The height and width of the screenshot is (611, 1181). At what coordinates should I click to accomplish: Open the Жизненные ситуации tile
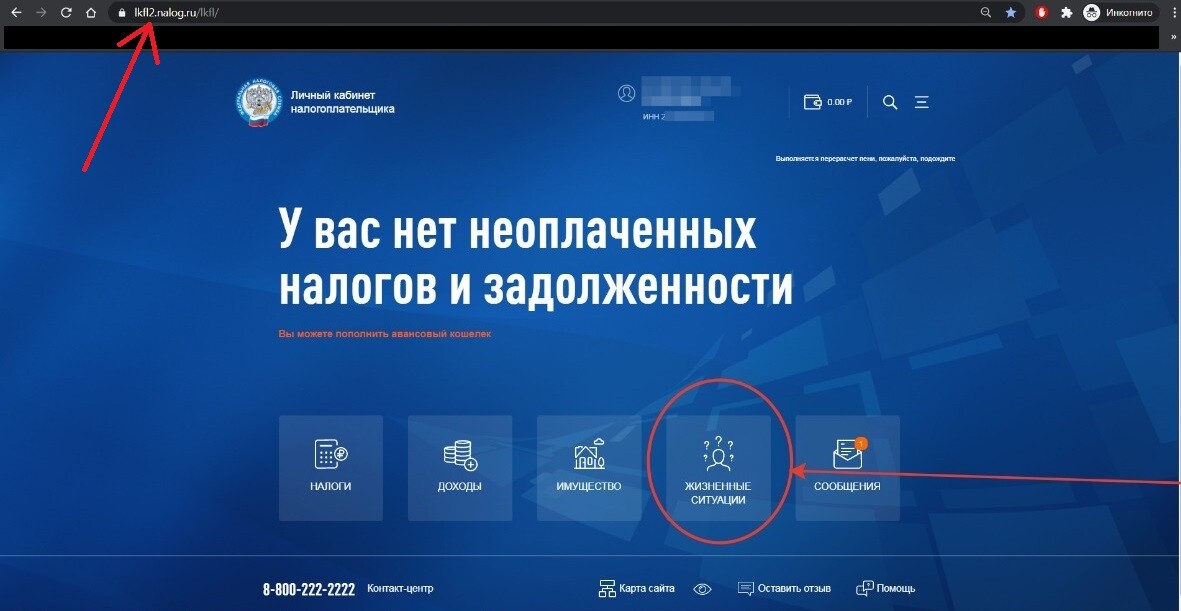(718, 468)
